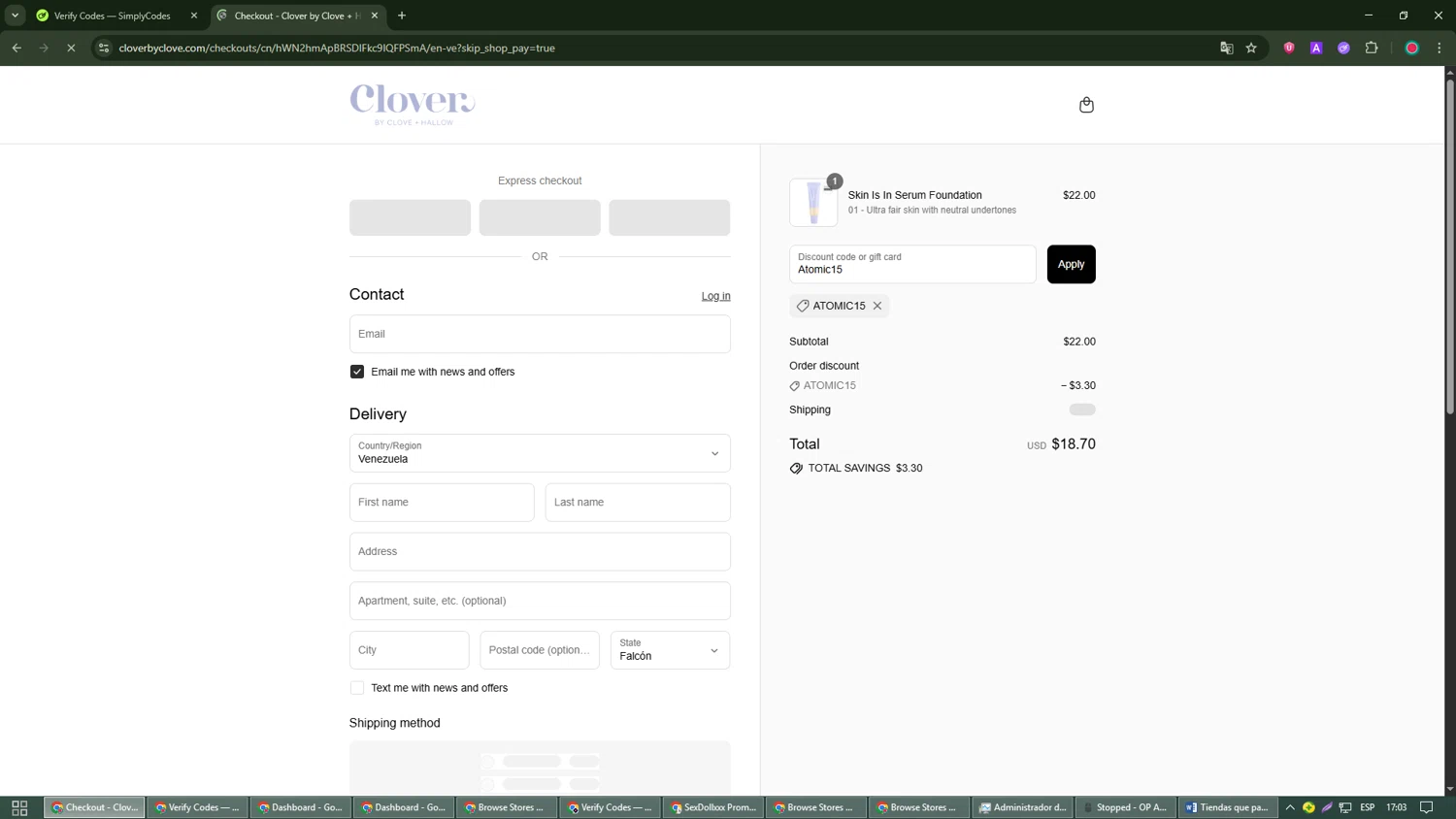Focus the Address field
This screenshot has width=1456, height=819.
pos(540,551)
